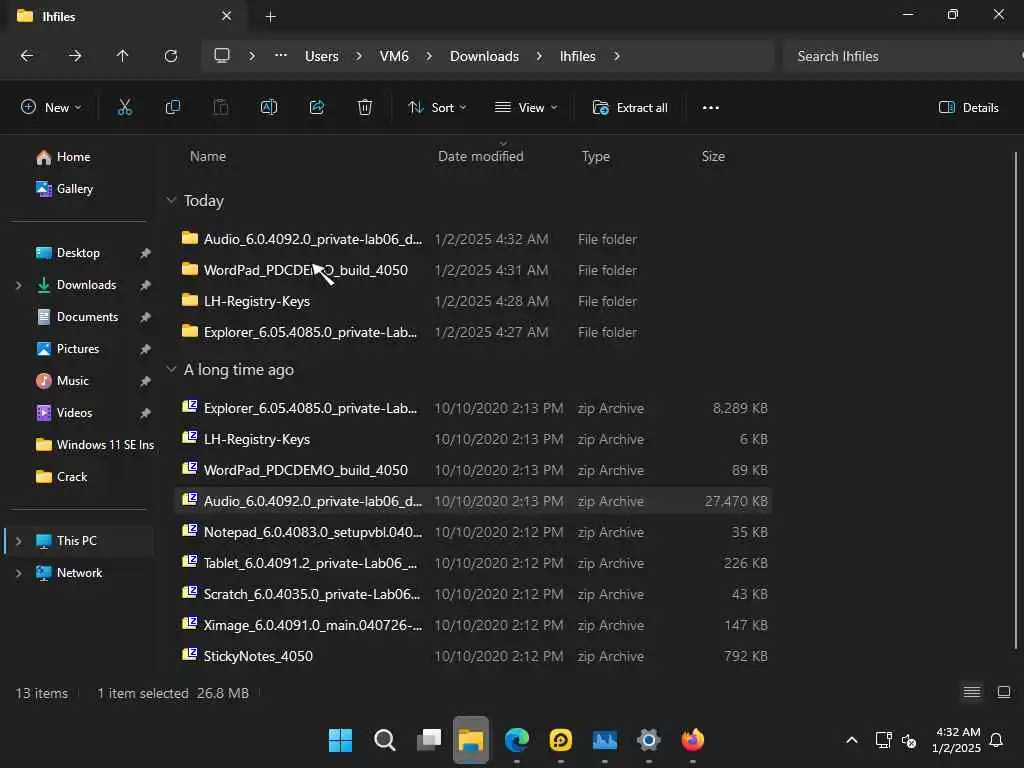Open chevron after lhfiles breadcrumb
Viewport: 1024px width, 768px height.
click(x=616, y=56)
